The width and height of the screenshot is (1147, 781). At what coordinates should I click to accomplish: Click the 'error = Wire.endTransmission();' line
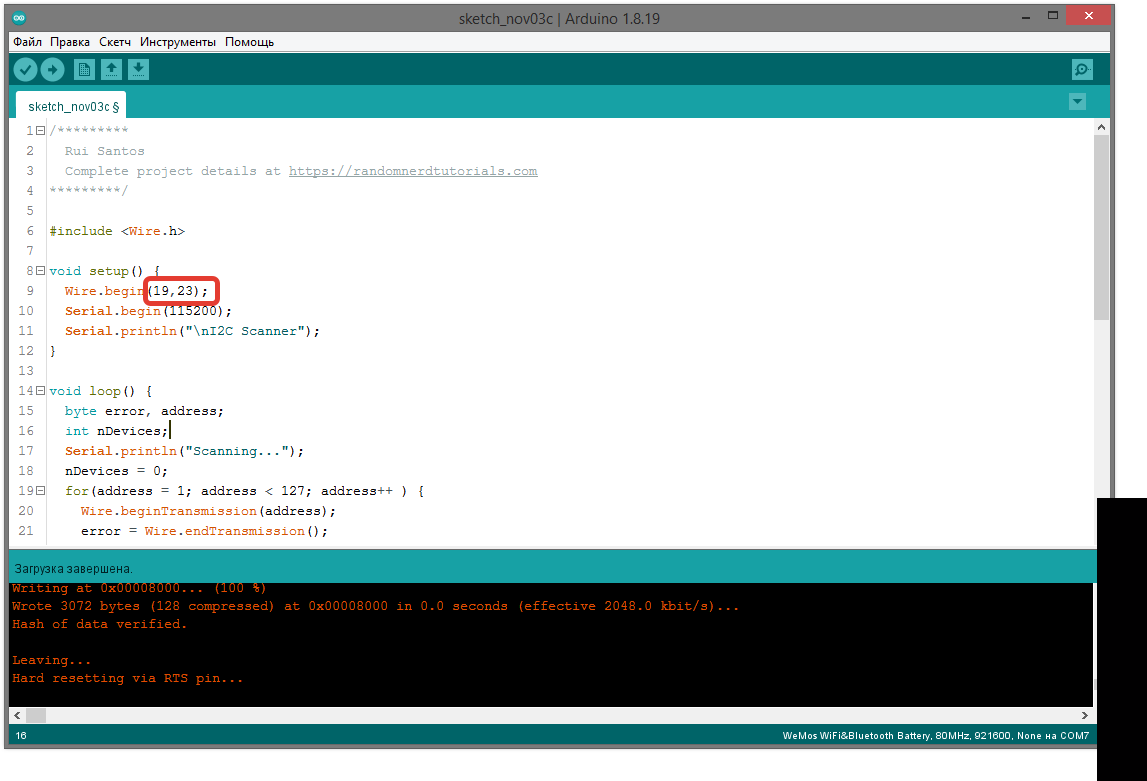204,531
